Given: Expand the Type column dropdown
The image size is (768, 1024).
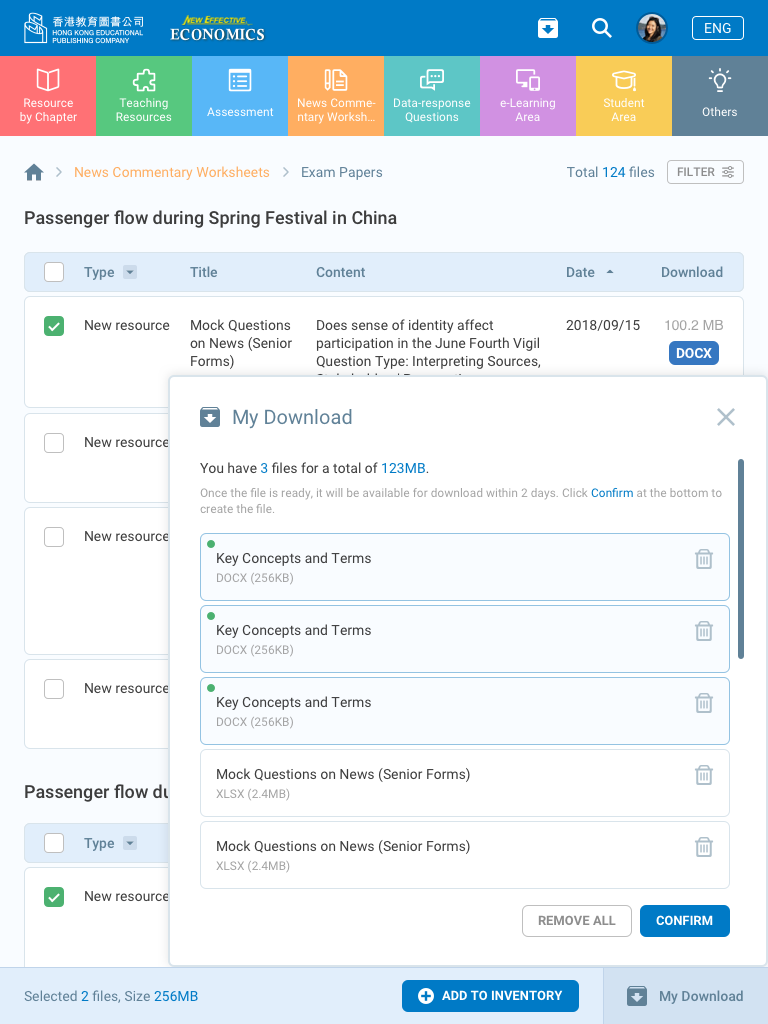Looking at the screenshot, I should point(130,272).
